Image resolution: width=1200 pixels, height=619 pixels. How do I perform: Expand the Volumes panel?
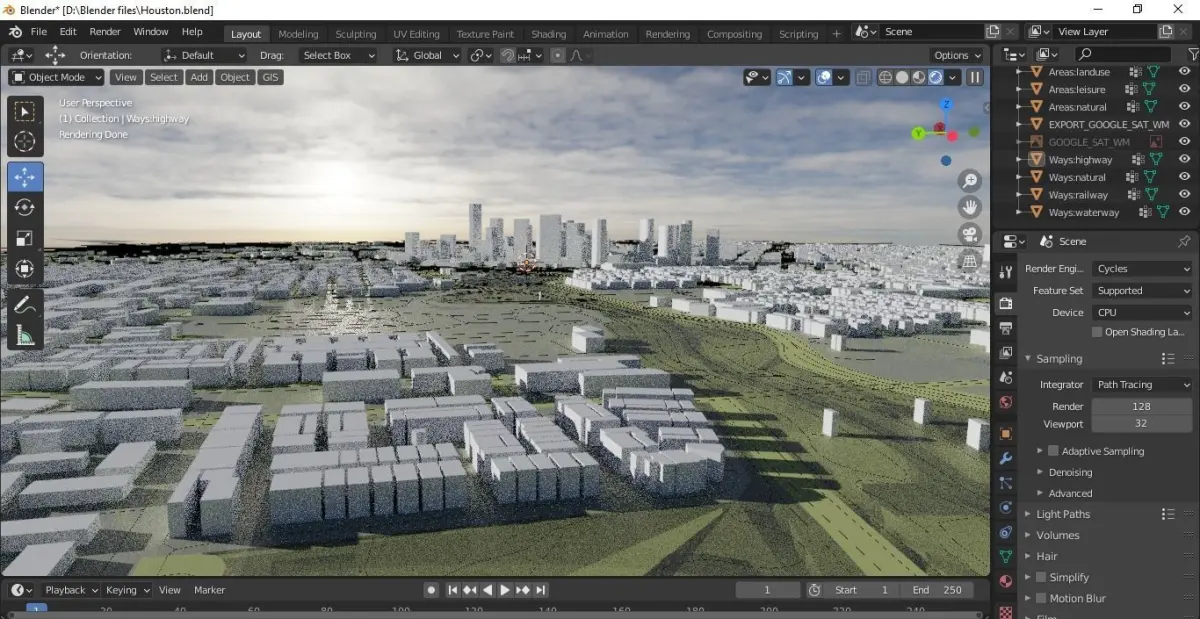(1057, 535)
